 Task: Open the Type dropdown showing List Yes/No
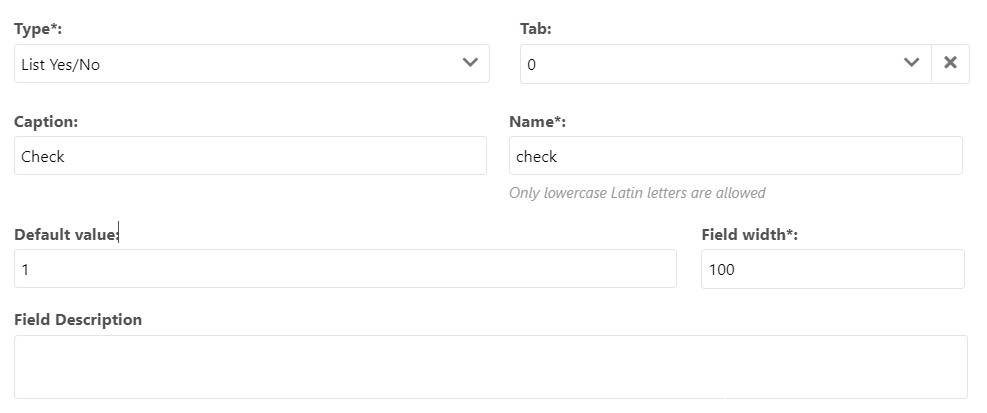[x=252, y=63]
